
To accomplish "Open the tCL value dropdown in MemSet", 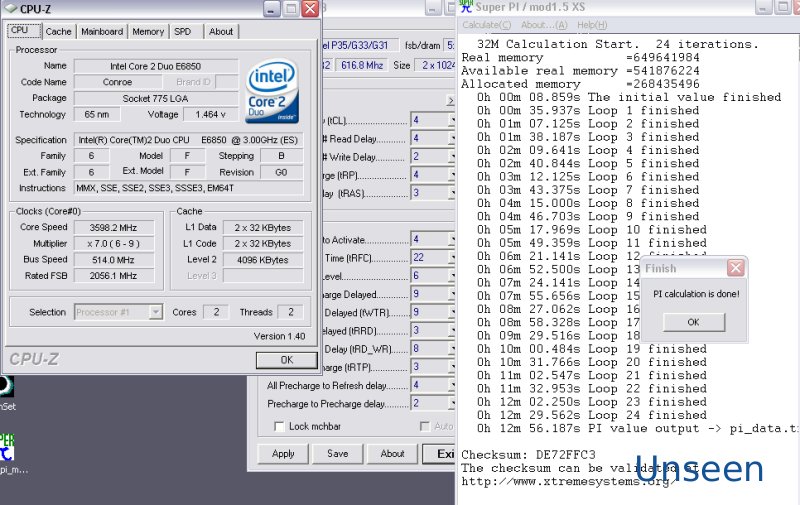I will [452, 120].
